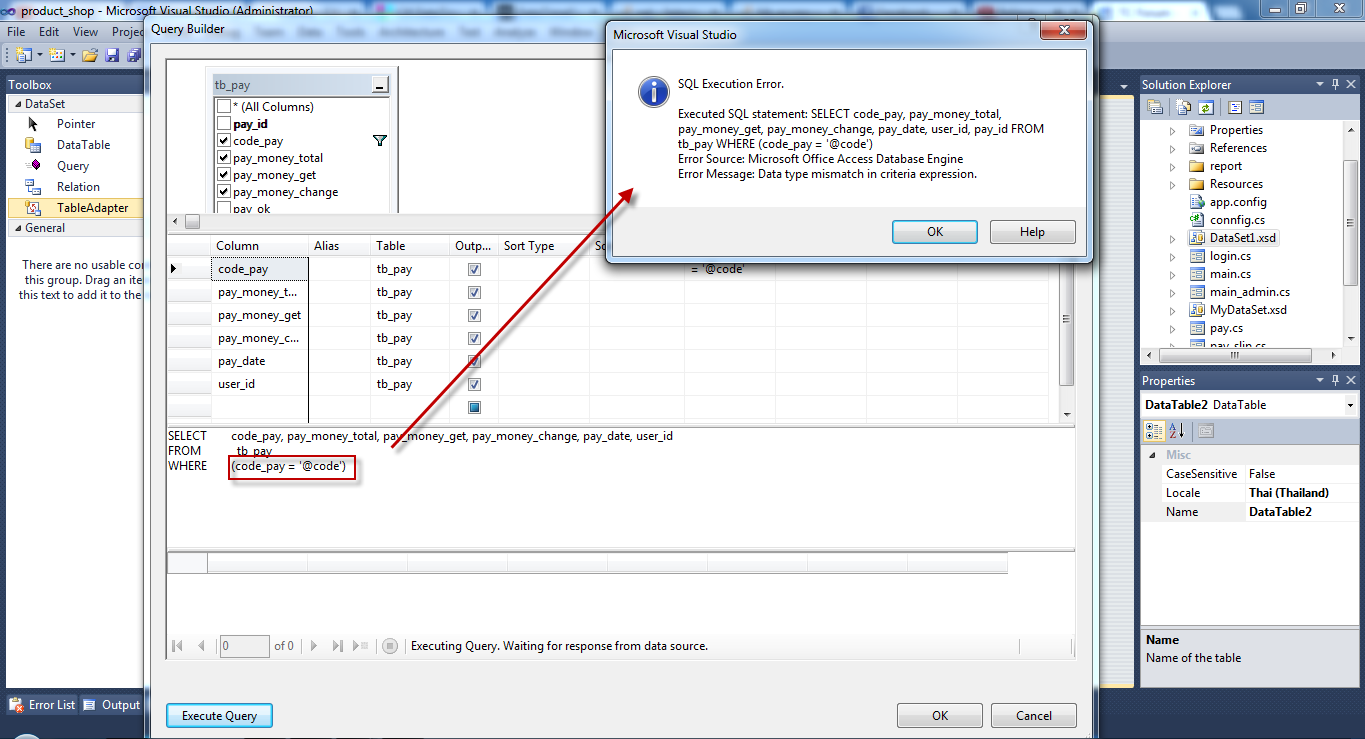Screen dimensions: 1365x739
Task: Expand DataSet1.xsd node
Action: click(1173, 238)
